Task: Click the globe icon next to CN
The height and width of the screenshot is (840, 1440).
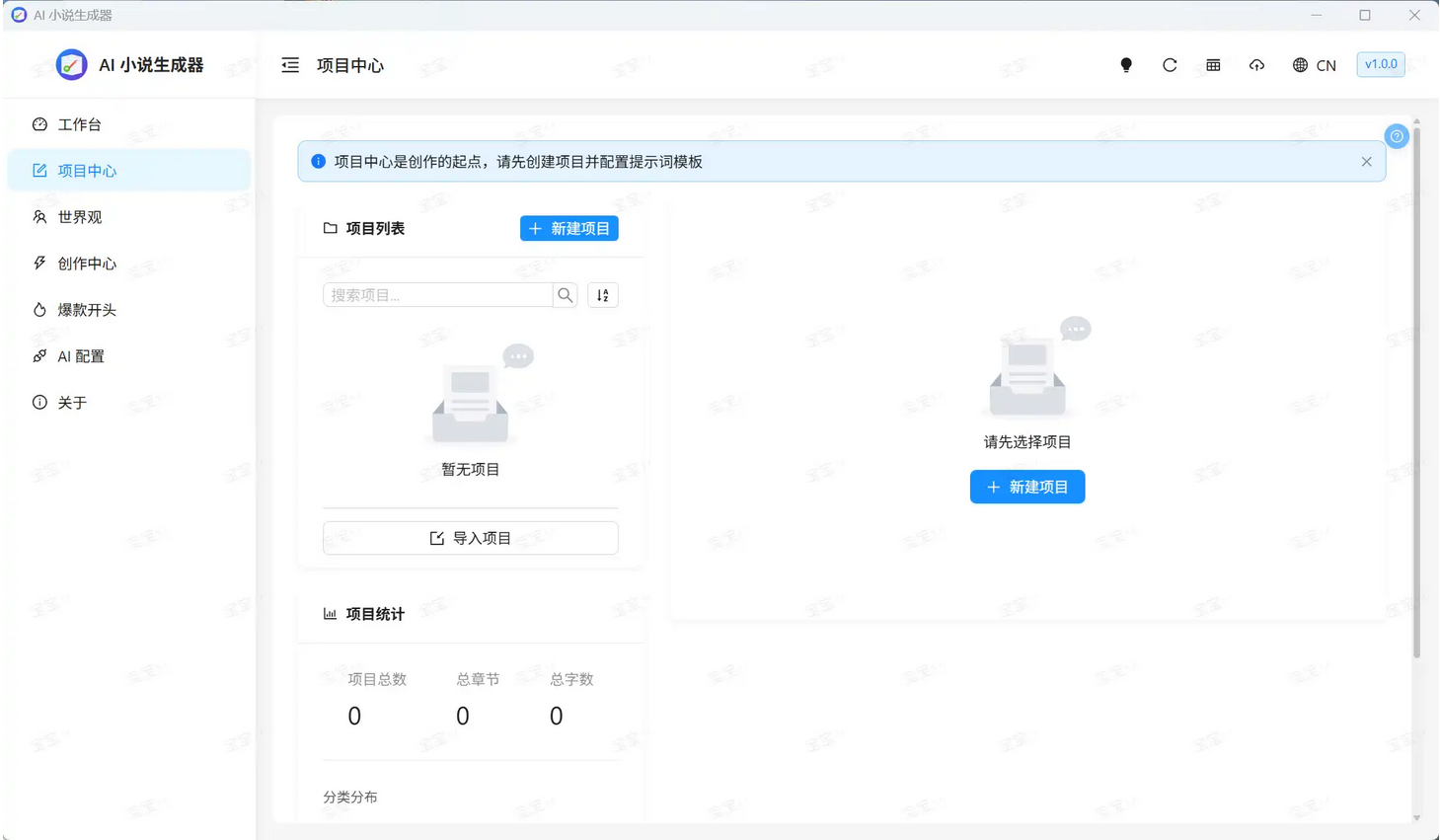Action: 1300,65
